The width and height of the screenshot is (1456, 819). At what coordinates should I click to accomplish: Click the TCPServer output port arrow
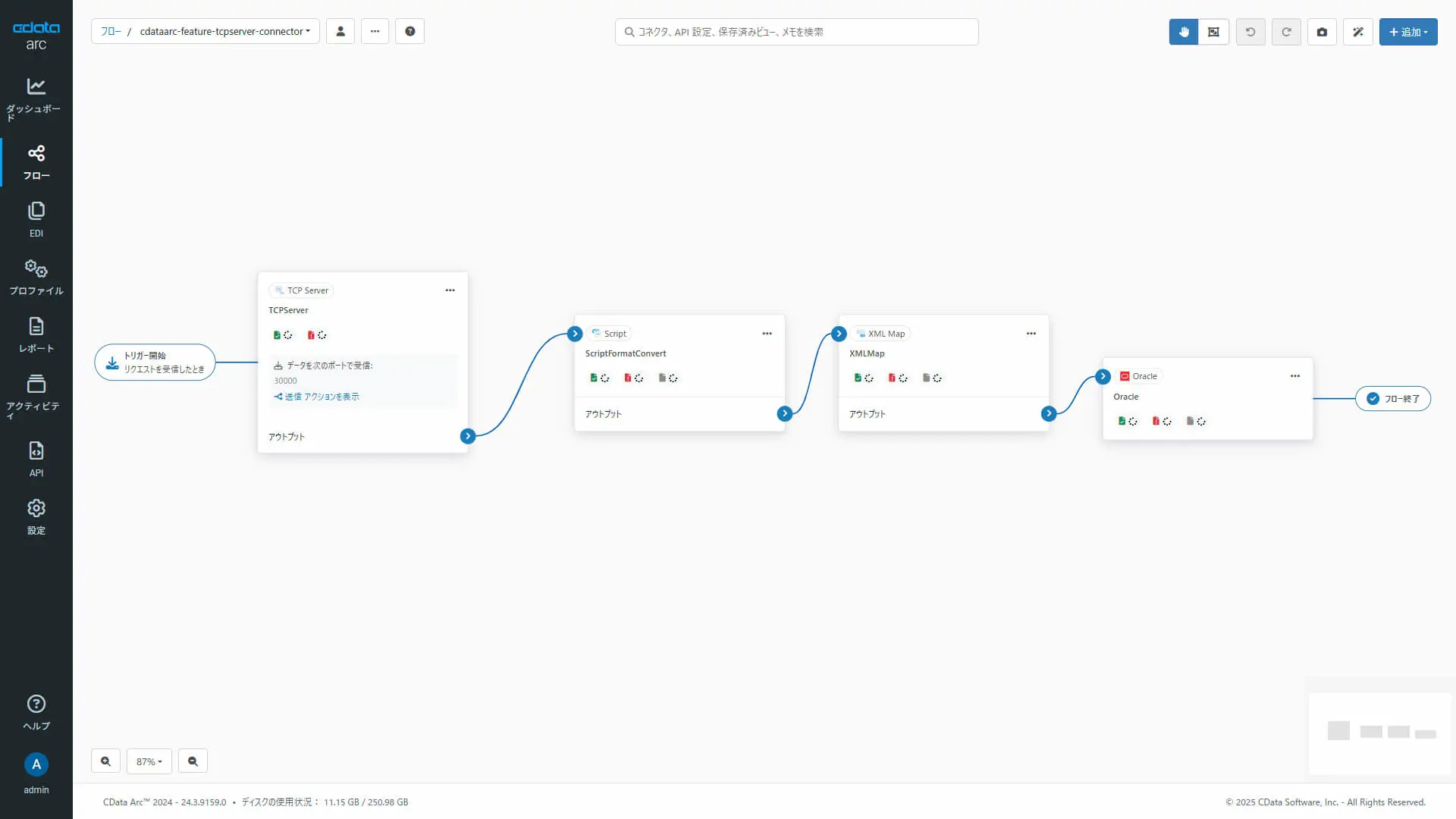coord(468,436)
